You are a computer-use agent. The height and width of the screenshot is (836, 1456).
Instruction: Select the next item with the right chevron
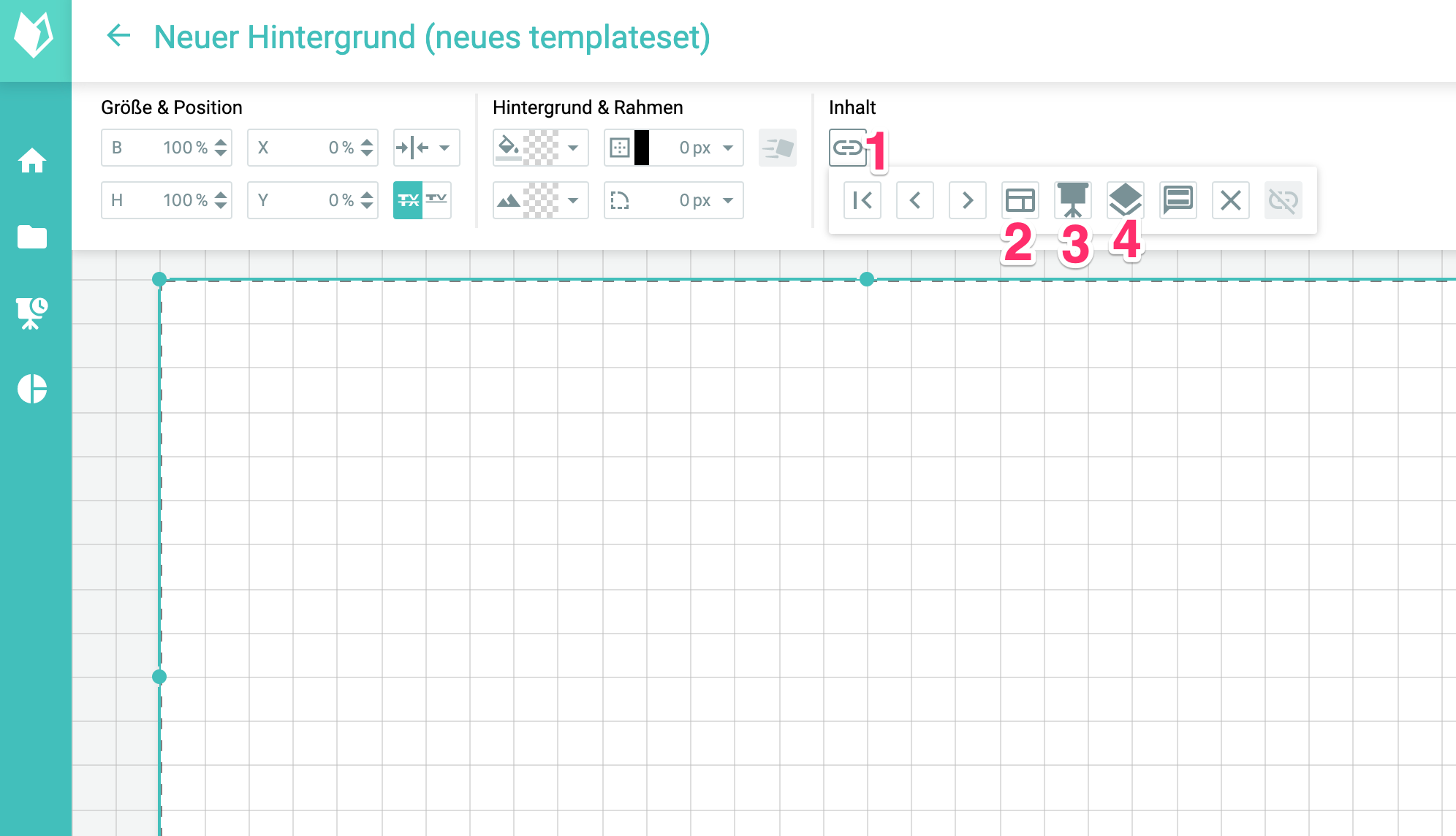click(968, 200)
